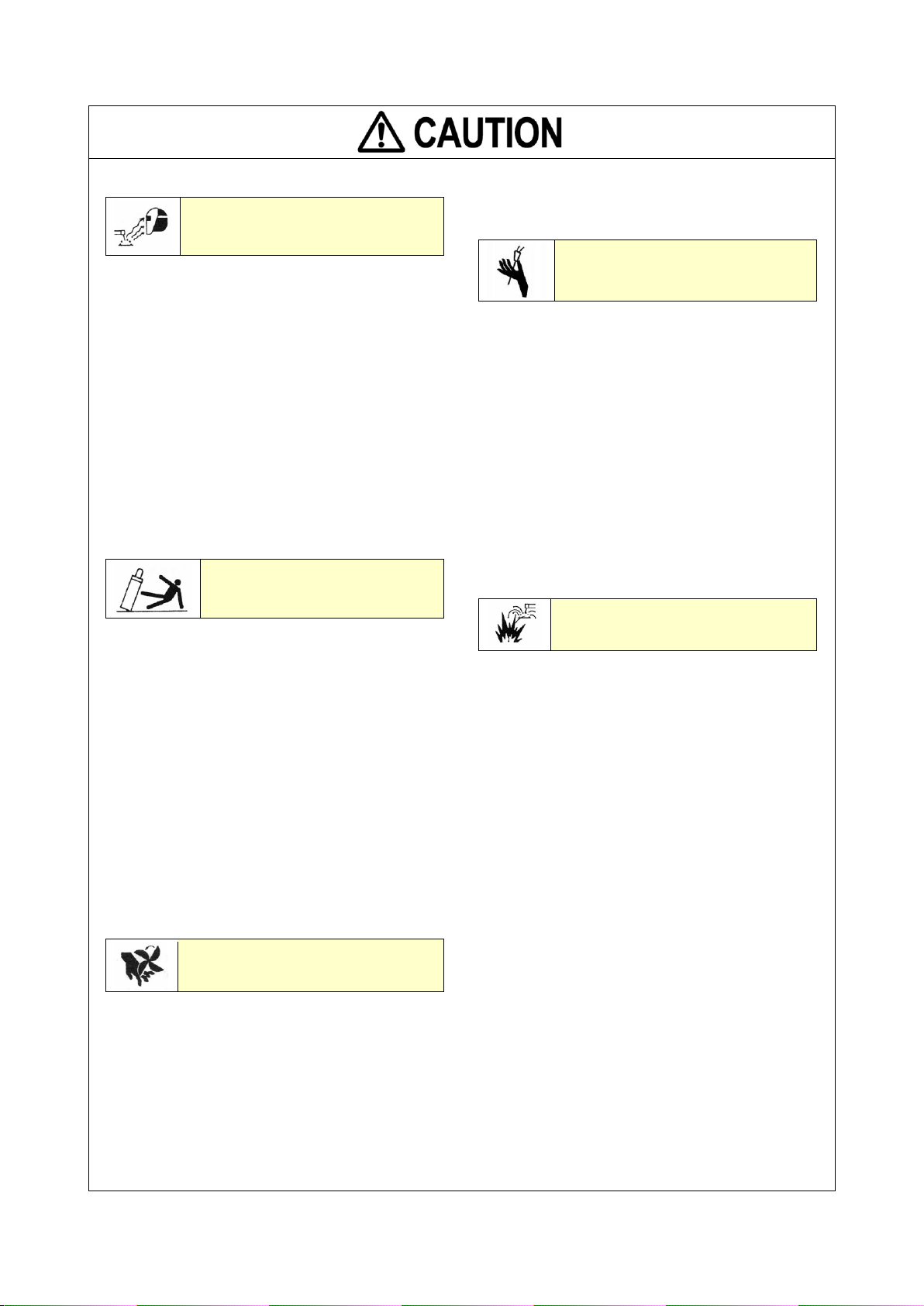Click blank area below welding helmet box
The height and width of the screenshot is (1306, 924).
(x=274, y=403)
